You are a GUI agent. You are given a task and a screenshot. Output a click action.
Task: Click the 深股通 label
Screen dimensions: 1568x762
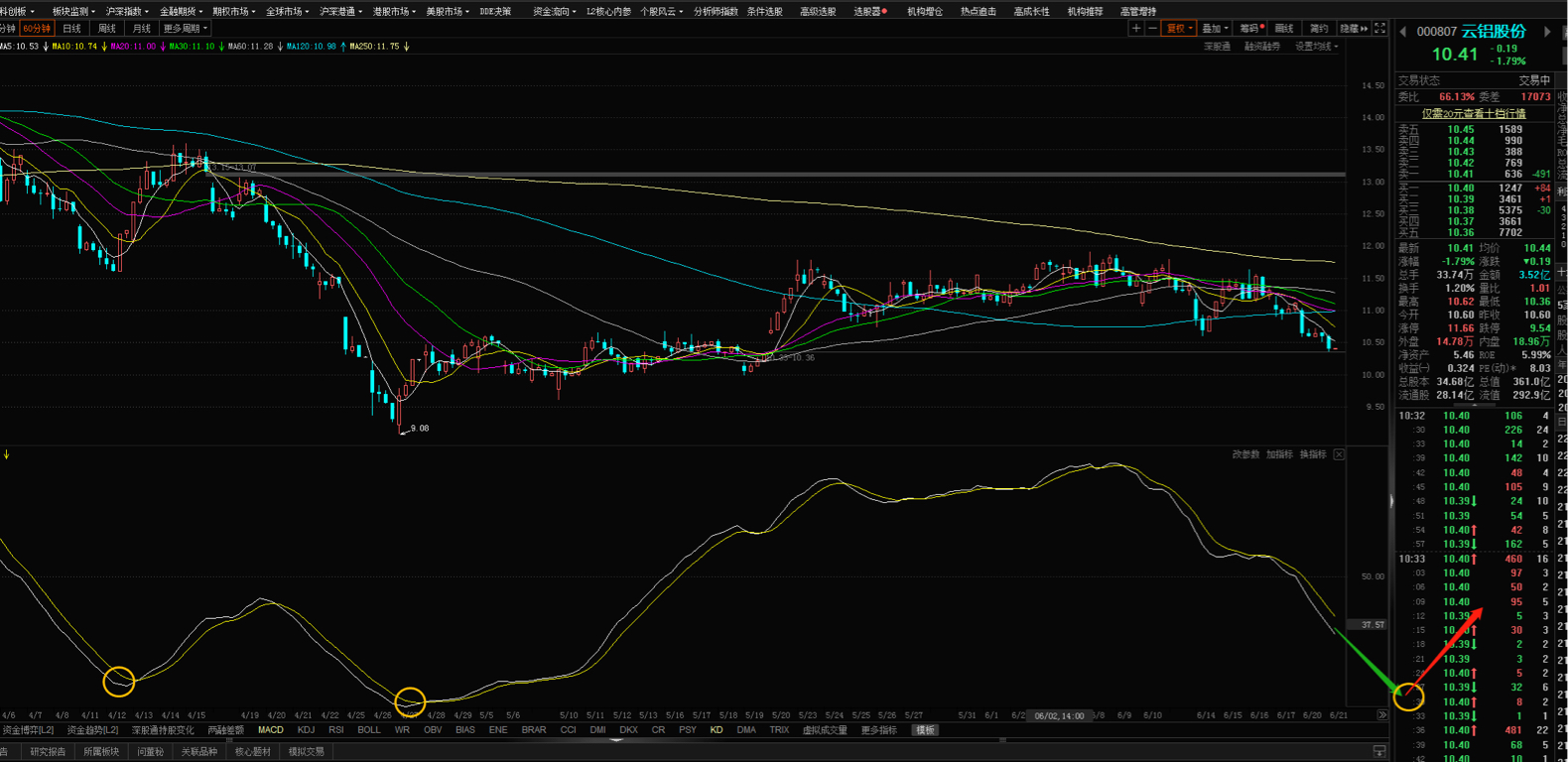pos(1217,47)
